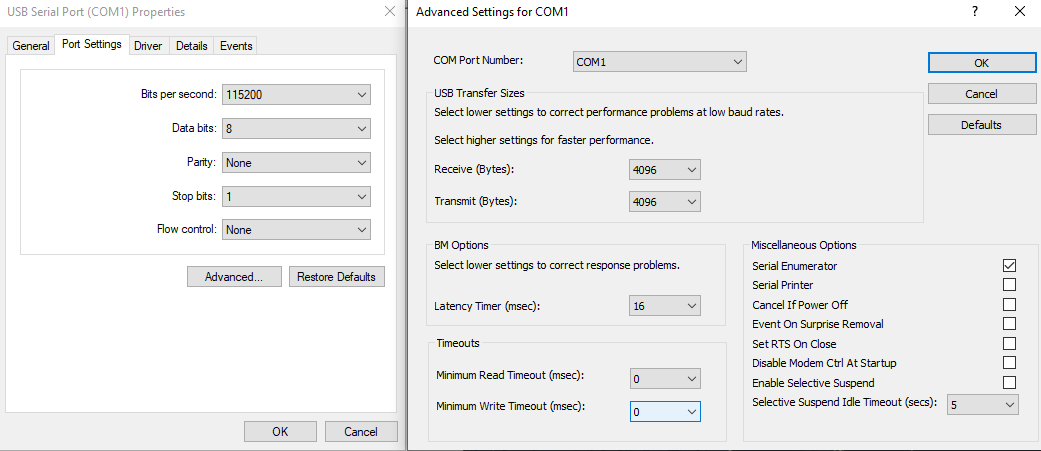This screenshot has width=1041, height=451.
Task: Tick Disable Modem Ctrl At Startup
Action: click(x=1009, y=363)
